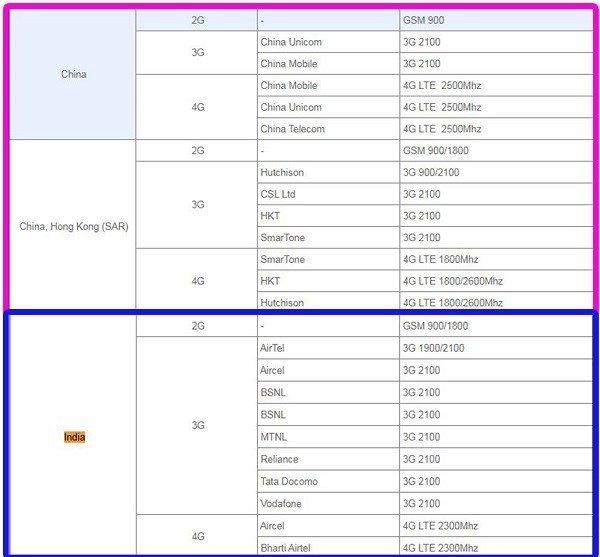
Task: Select SmarTone in the 3G 2100 row
Action: pos(328,238)
